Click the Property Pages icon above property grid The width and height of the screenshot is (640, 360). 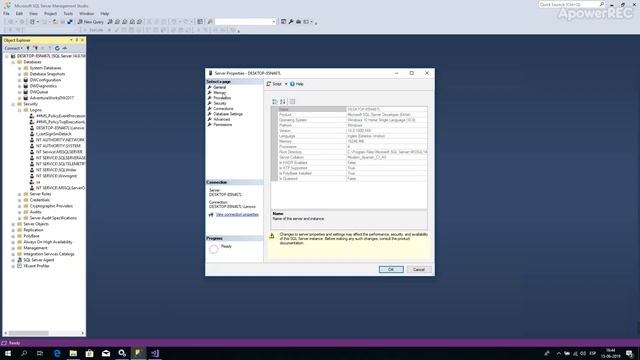[x=292, y=102]
